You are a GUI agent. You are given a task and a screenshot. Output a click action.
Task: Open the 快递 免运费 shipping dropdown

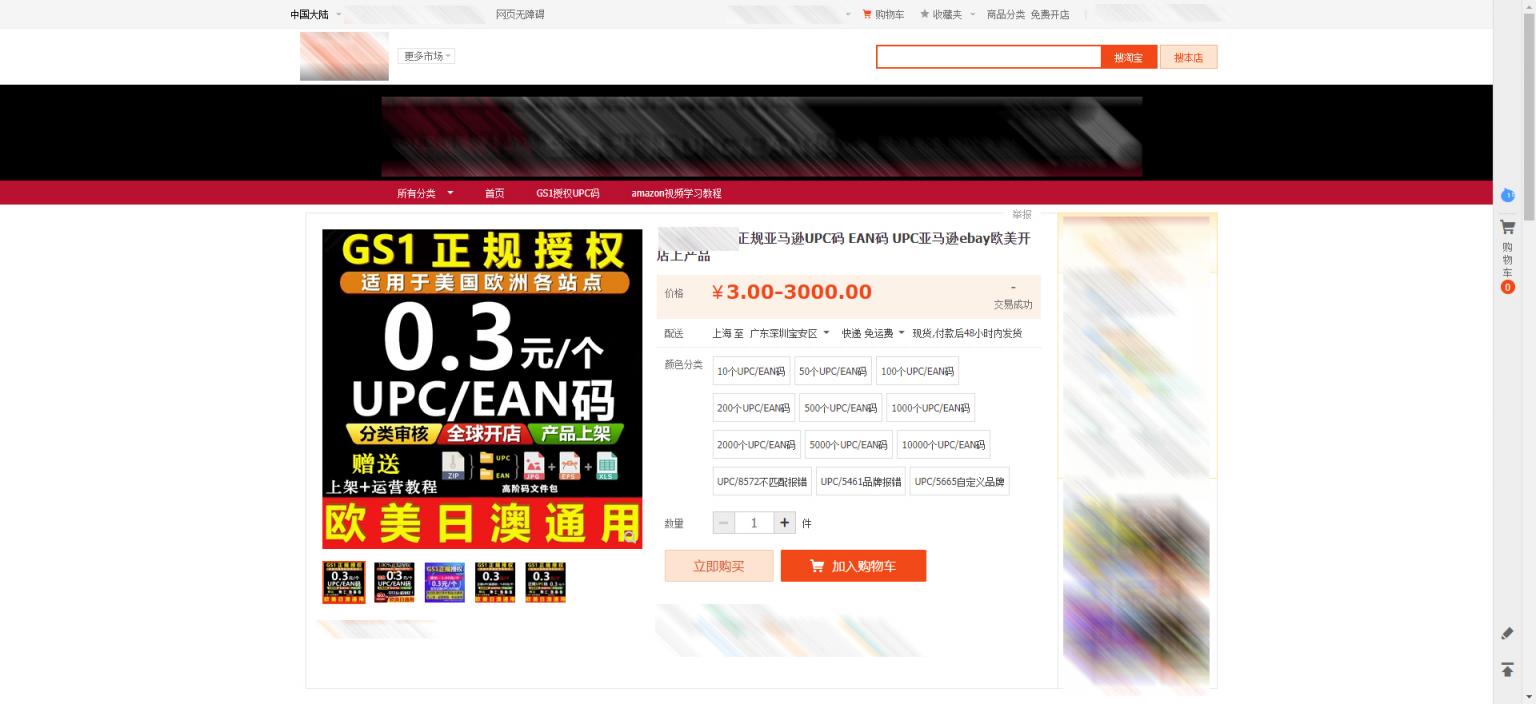tap(872, 333)
